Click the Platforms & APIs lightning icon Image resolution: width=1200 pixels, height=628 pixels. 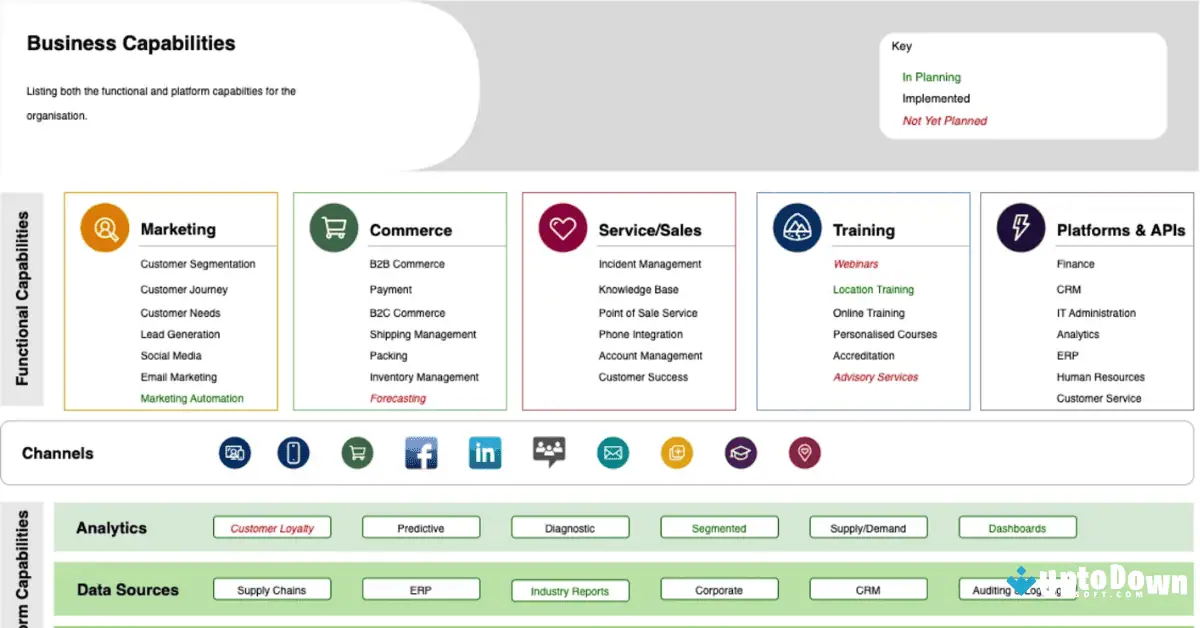point(1021,229)
